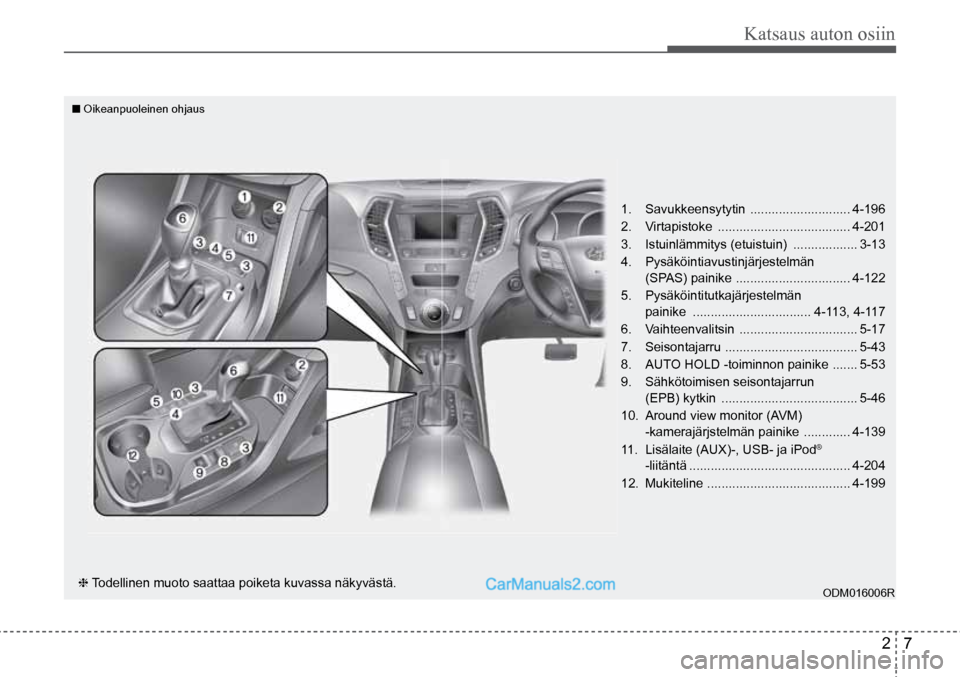
Task: Select list row "2. Virtapistoke"
Action: point(752,226)
